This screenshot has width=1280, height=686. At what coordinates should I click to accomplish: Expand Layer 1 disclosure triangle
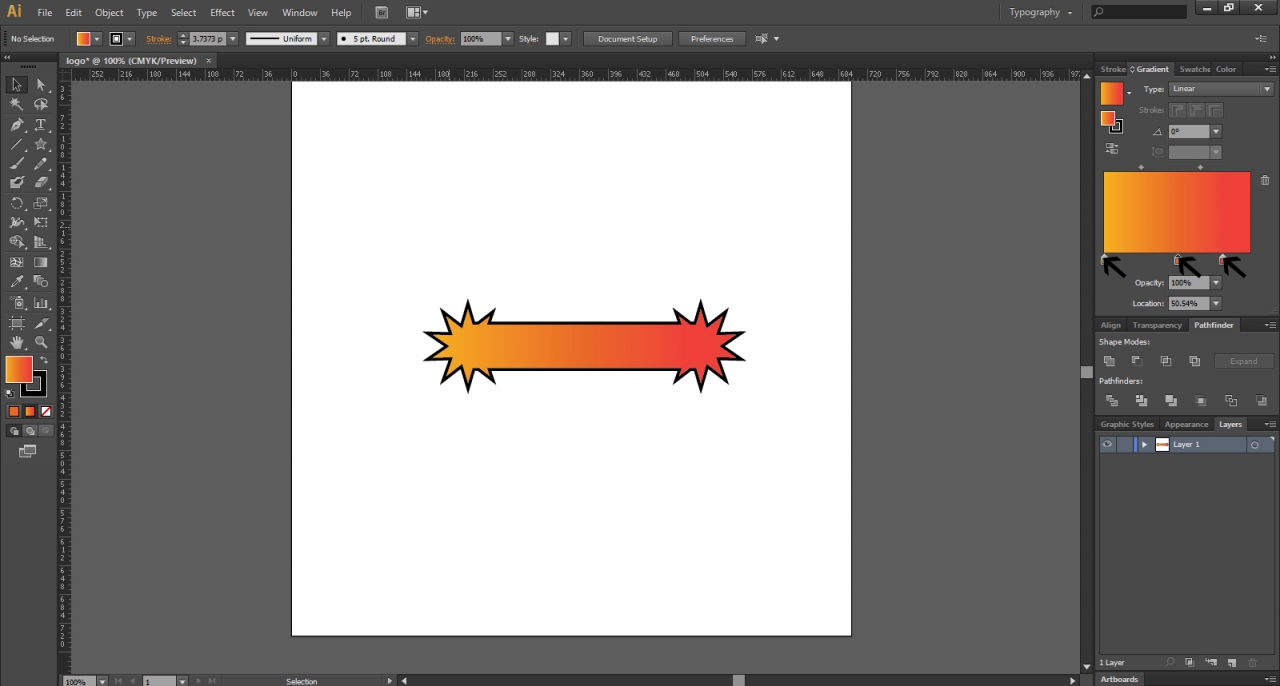(x=1144, y=445)
